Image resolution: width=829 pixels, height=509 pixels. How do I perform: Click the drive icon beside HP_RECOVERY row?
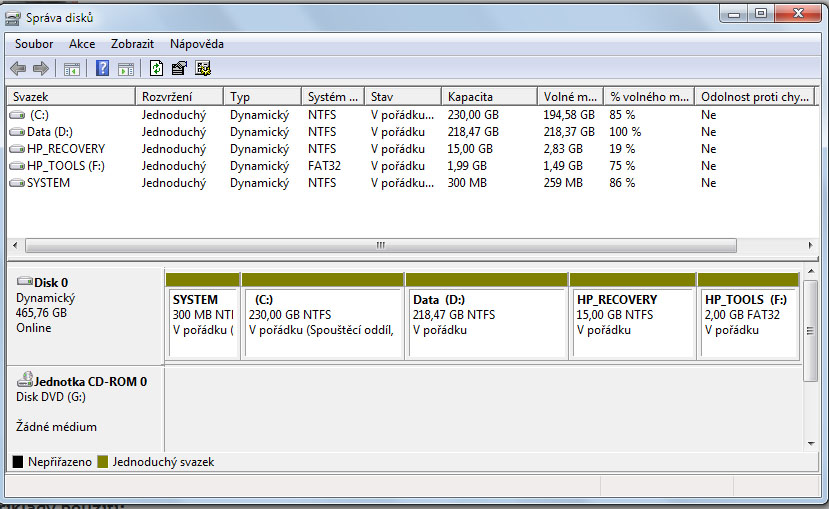(17, 149)
